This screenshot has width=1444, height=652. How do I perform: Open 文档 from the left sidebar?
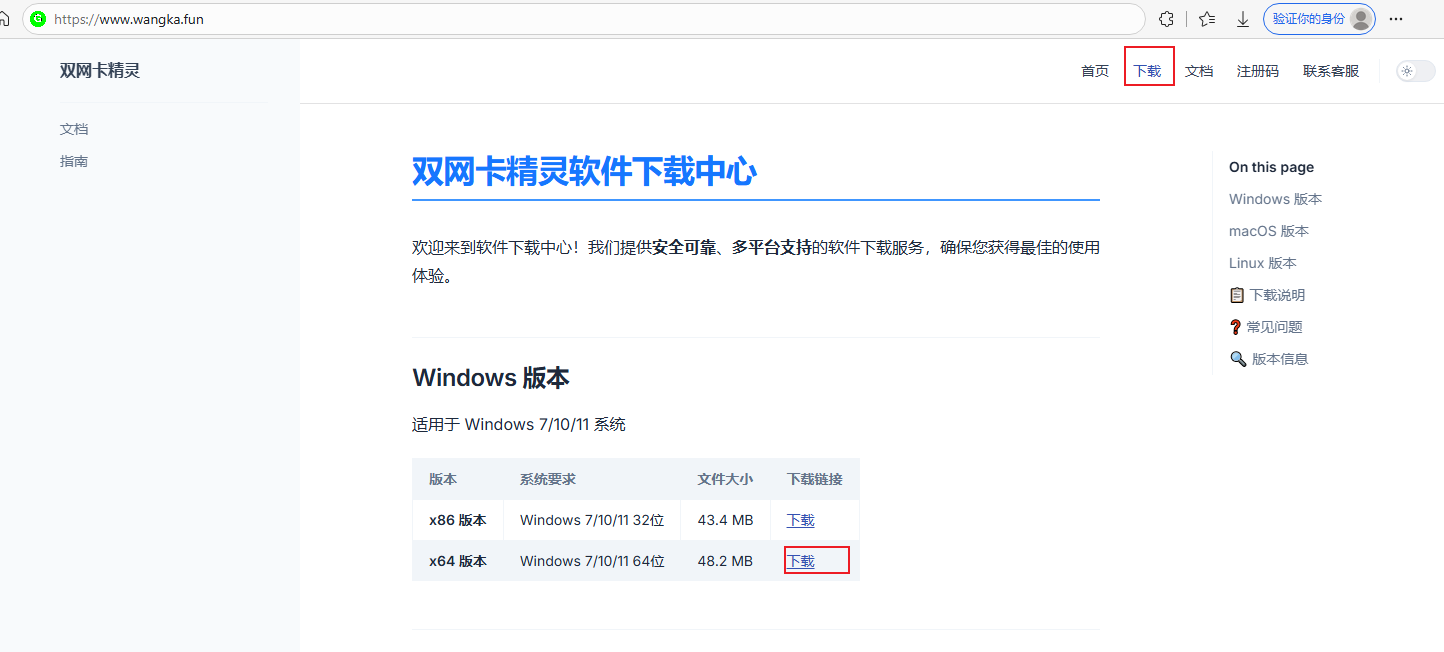(x=74, y=128)
